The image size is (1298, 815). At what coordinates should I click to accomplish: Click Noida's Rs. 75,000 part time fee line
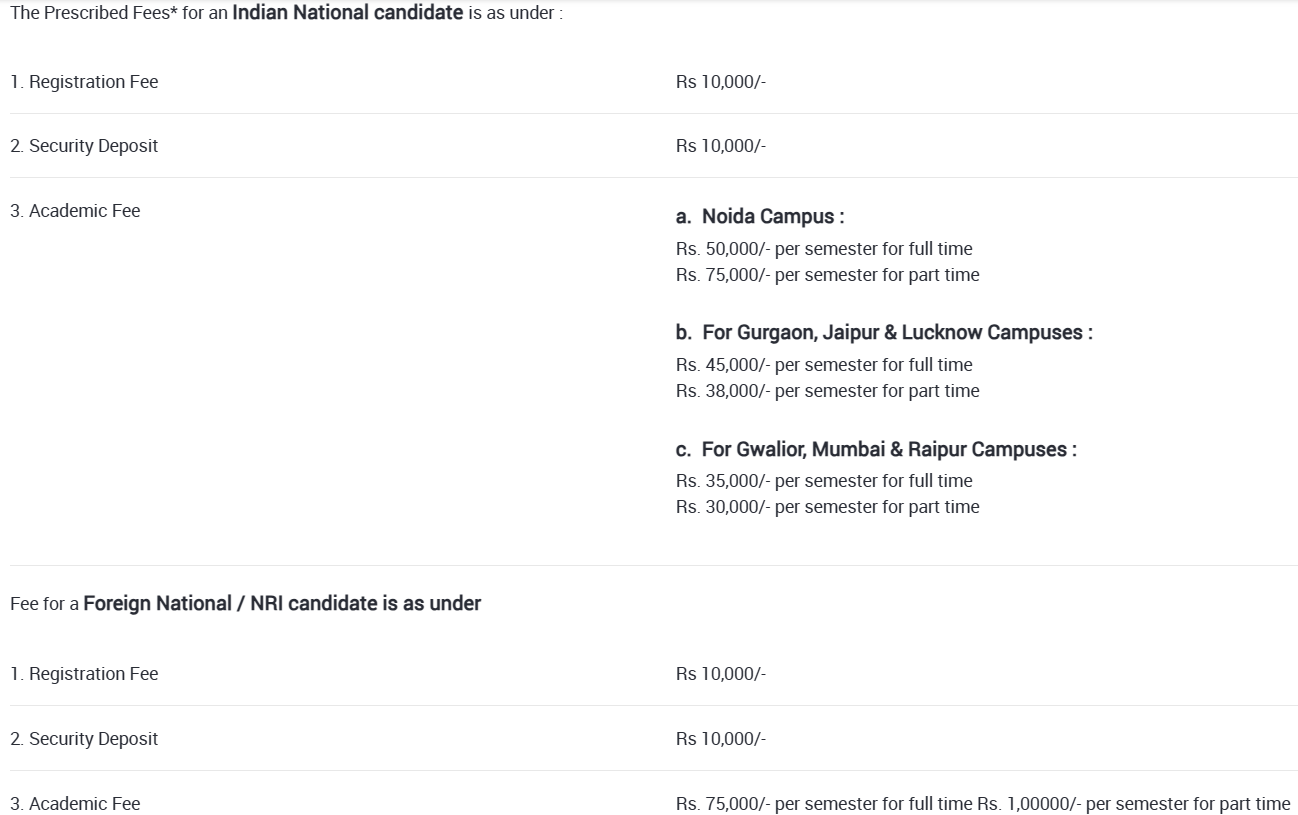point(827,275)
